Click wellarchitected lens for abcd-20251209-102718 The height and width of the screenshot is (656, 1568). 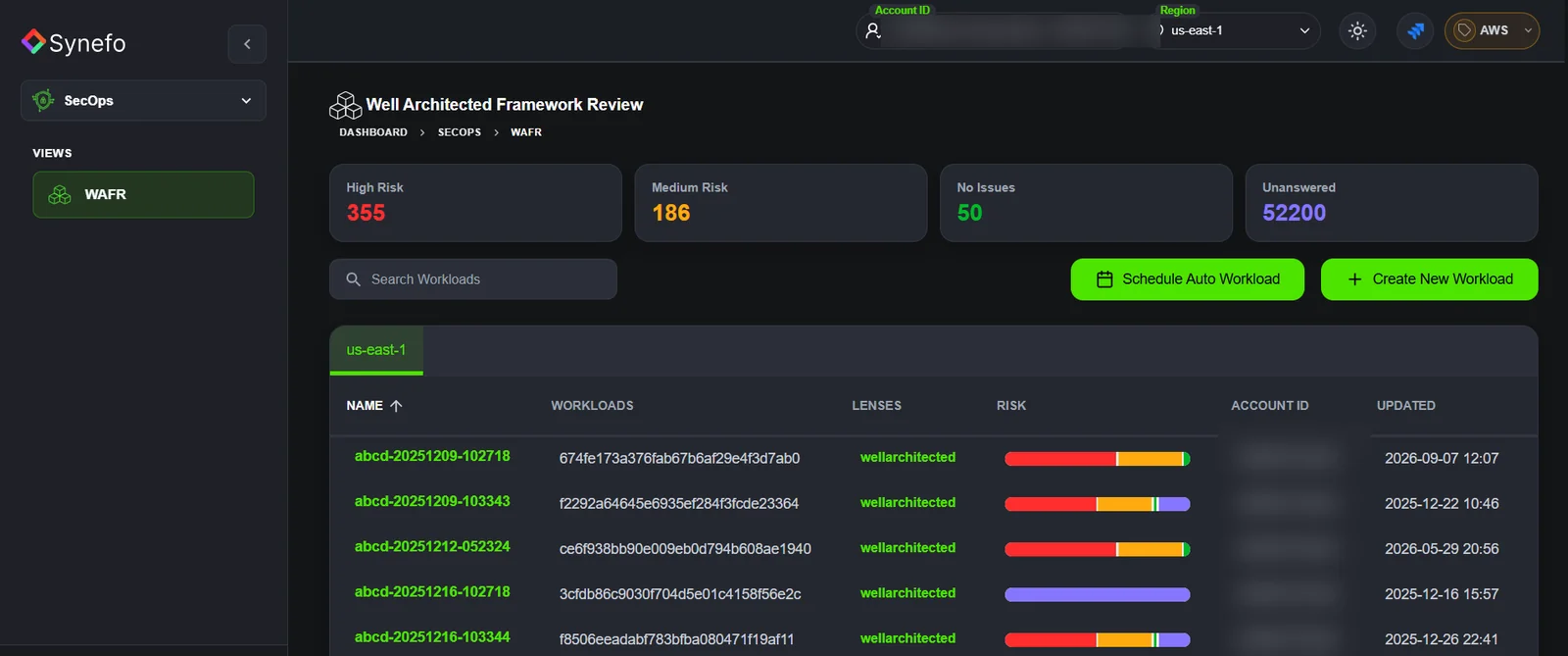tap(907, 457)
